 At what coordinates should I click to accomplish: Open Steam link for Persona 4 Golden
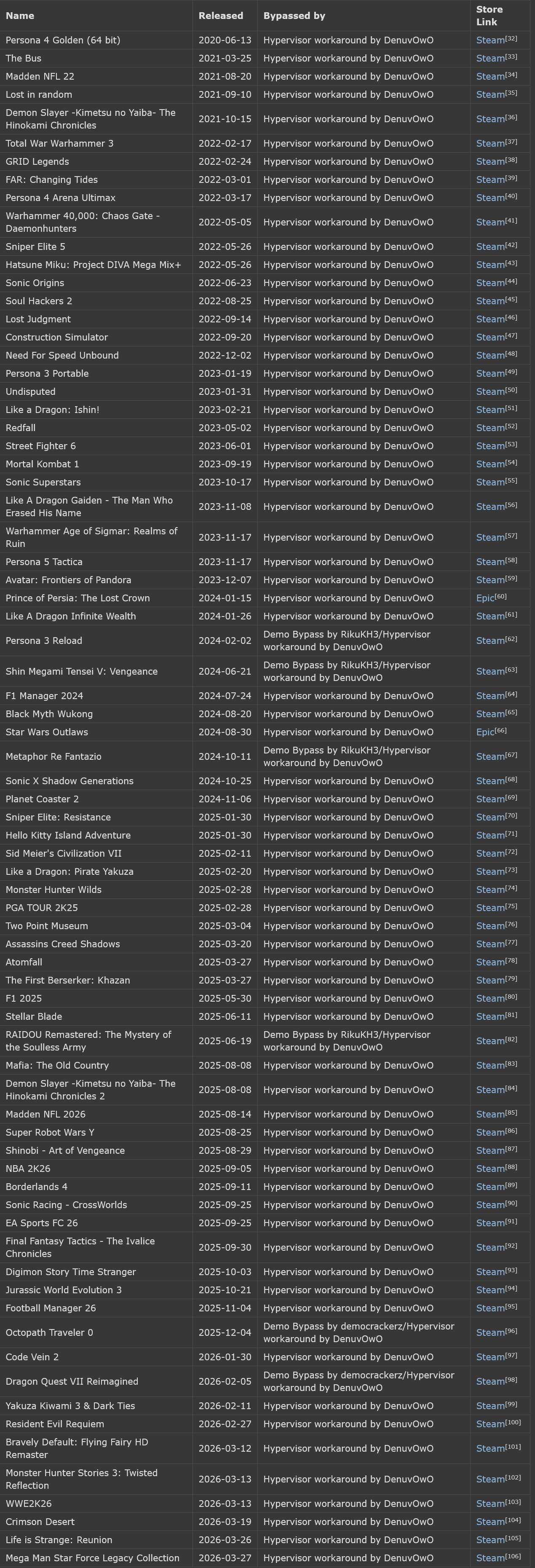tap(490, 40)
